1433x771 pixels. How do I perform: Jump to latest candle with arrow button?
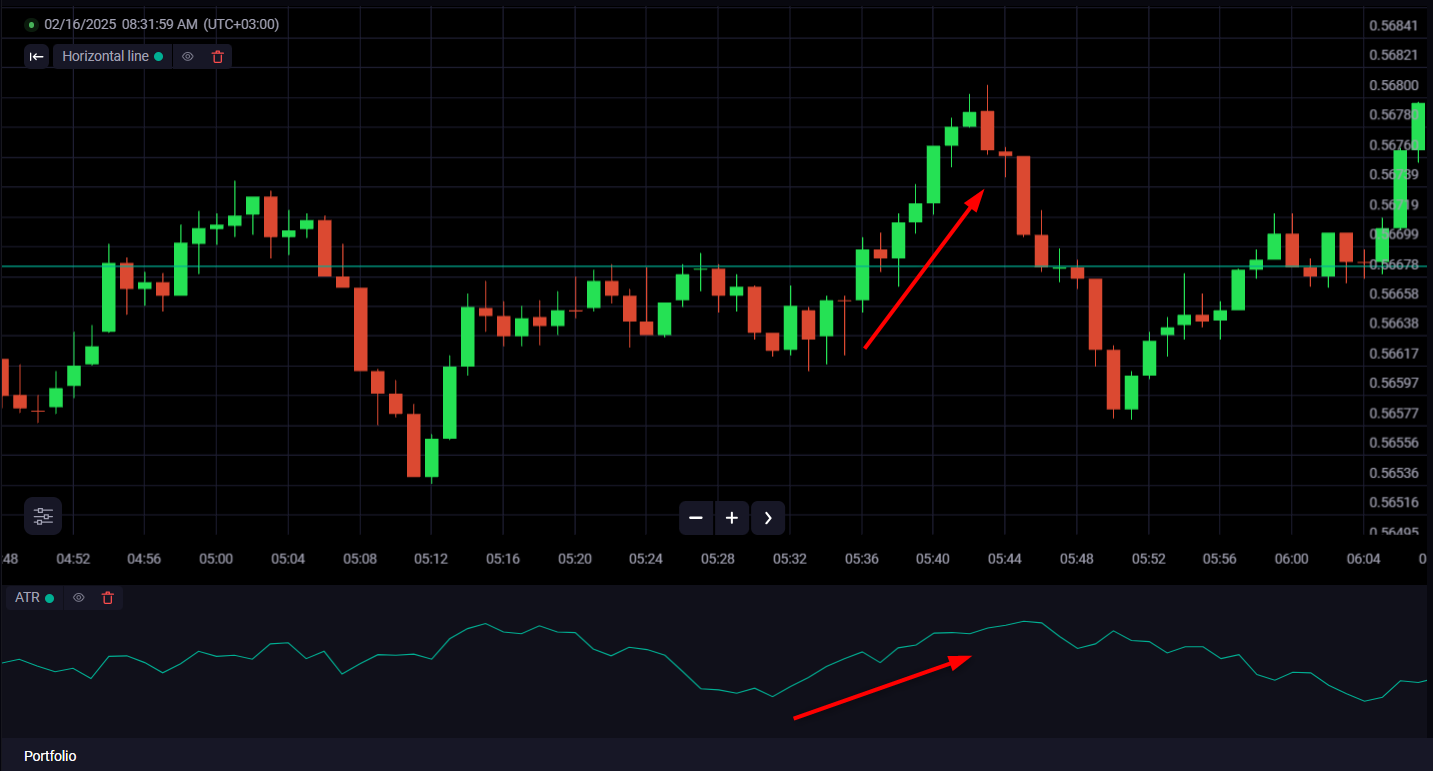pyautogui.click(x=768, y=518)
